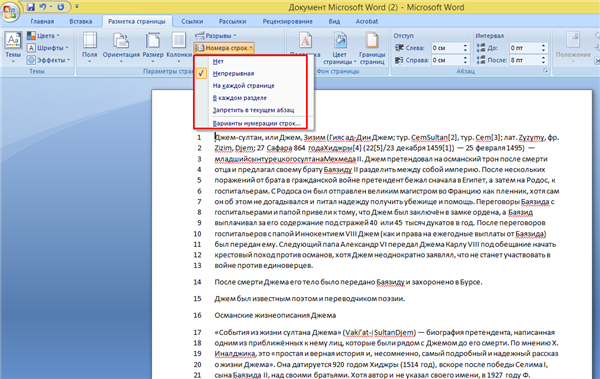This screenshot has width=600, height=379.
Task: Open theme Шрифты dropdown
Action: 48,48
